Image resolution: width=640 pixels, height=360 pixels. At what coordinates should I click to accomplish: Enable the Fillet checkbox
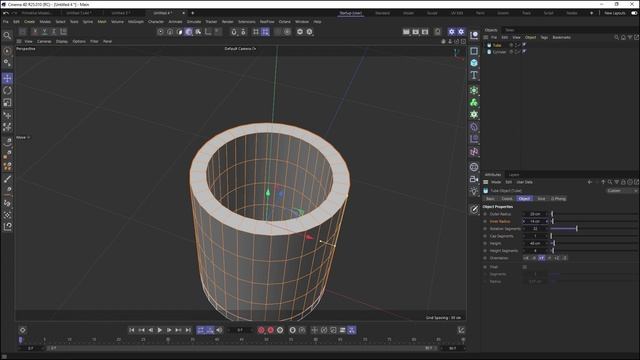(524, 267)
